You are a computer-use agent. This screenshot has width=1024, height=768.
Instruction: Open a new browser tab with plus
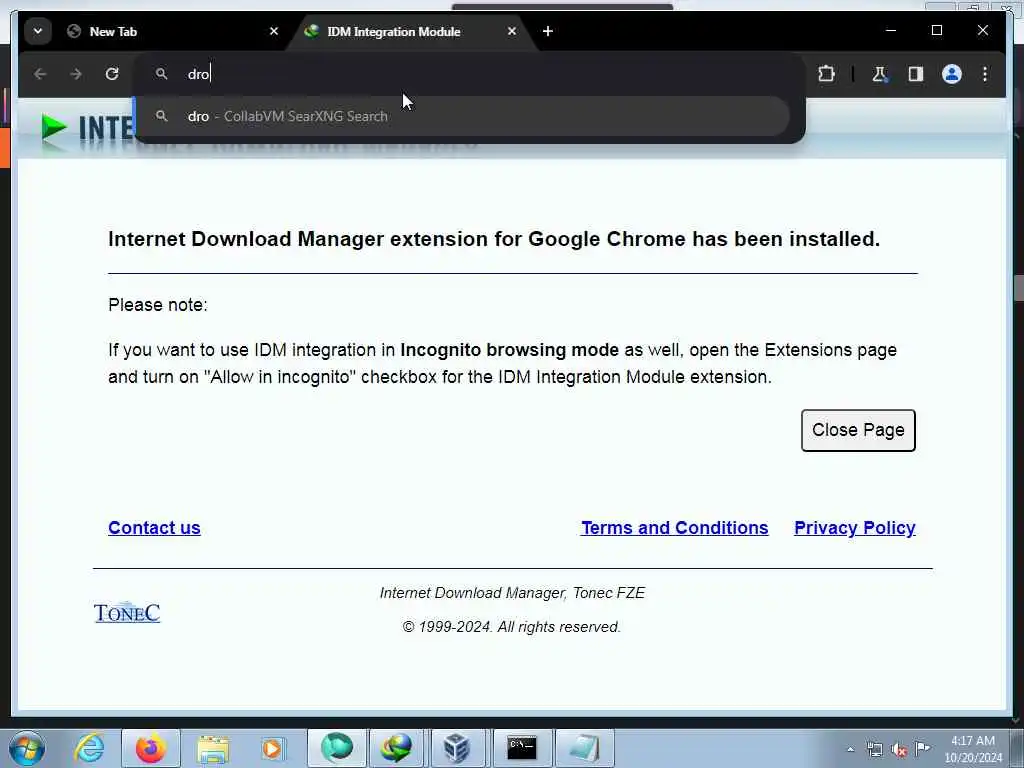(x=548, y=31)
